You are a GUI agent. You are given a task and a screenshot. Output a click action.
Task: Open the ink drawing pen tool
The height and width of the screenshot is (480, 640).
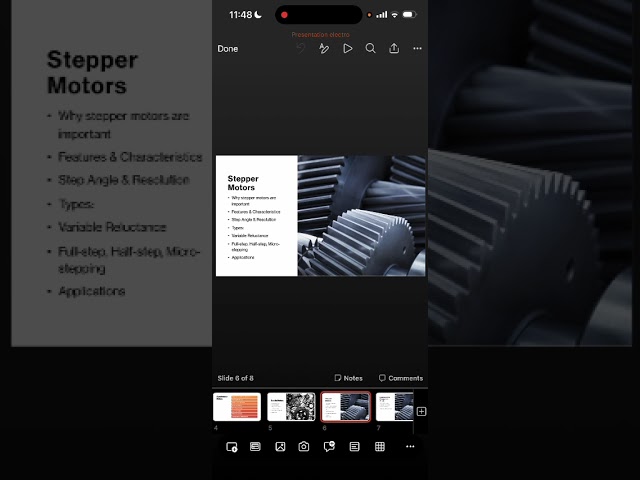324,49
